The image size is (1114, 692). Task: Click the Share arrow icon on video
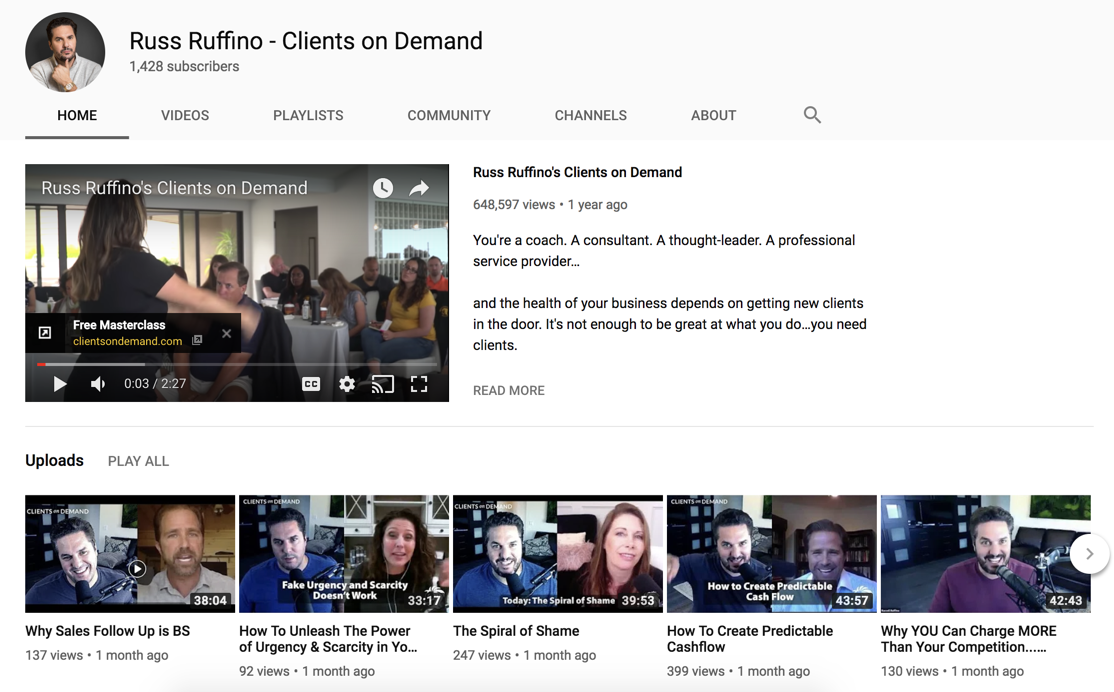(419, 188)
